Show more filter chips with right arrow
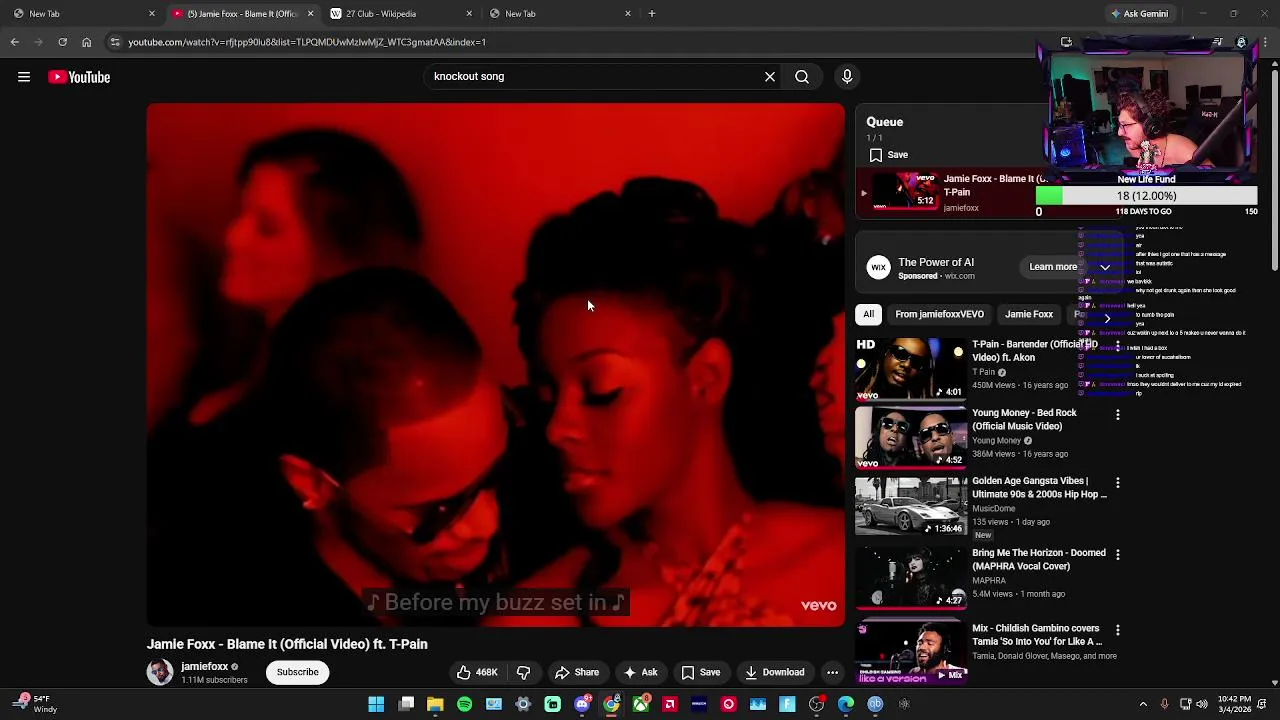The height and width of the screenshot is (720, 1280). (1107, 318)
